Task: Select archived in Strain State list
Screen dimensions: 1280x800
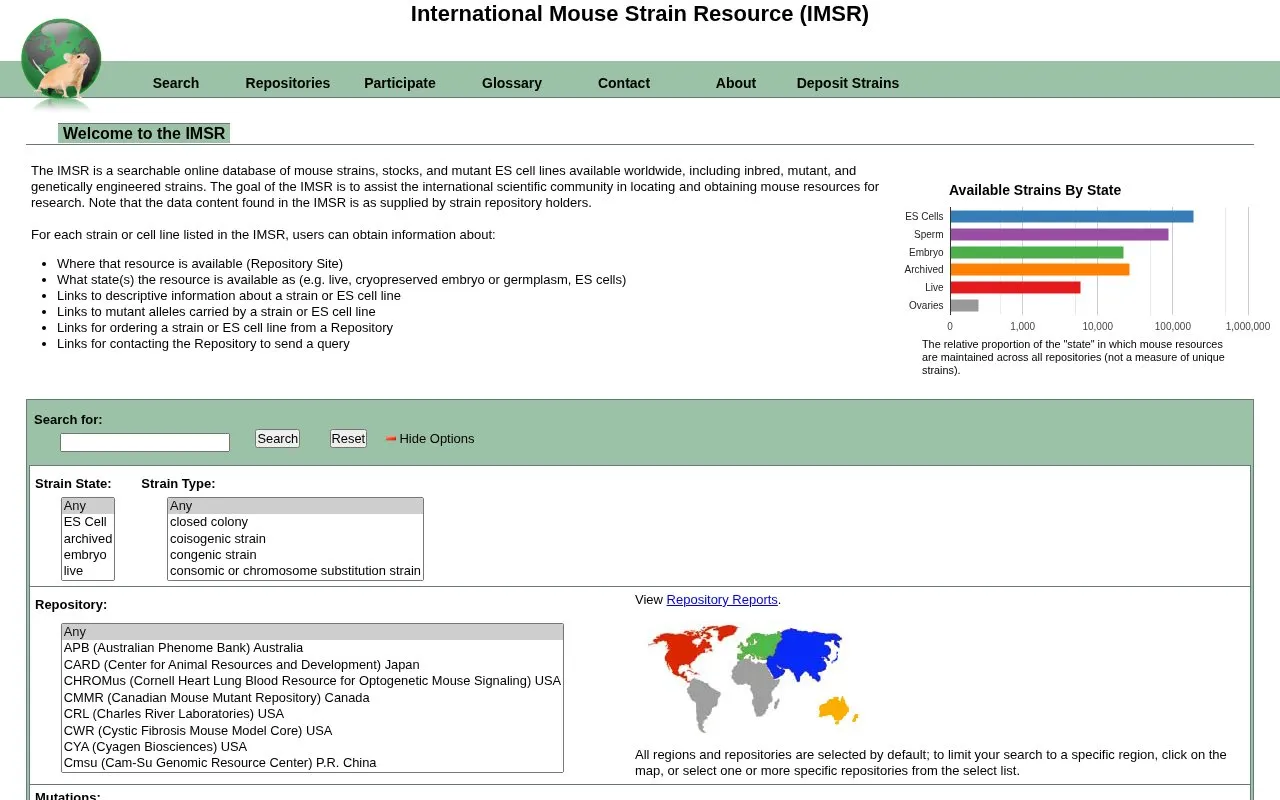Action: (x=88, y=539)
